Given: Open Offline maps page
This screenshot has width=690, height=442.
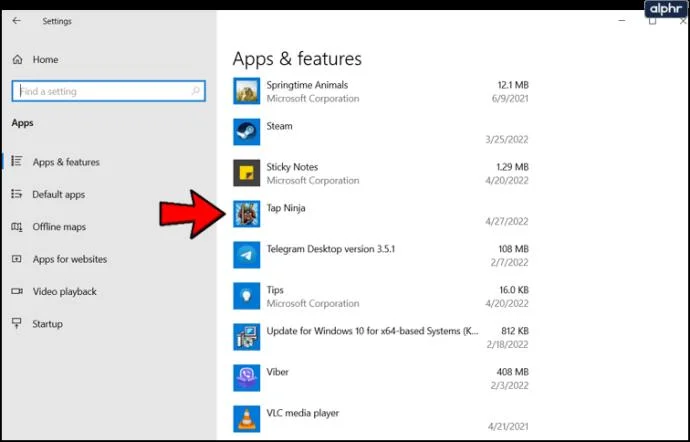Looking at the screenshot, I should [59, 227].
